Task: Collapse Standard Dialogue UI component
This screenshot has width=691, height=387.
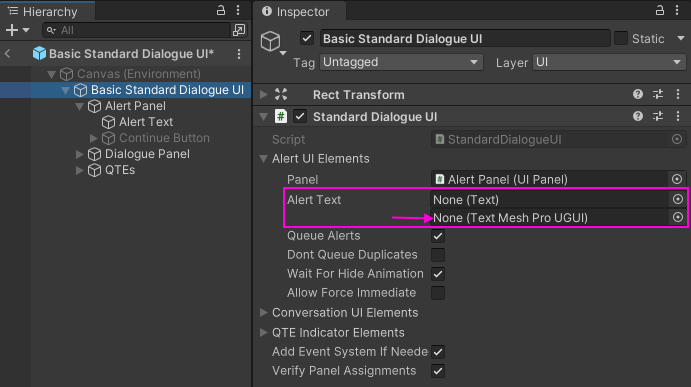Action: tap(264, 117)
